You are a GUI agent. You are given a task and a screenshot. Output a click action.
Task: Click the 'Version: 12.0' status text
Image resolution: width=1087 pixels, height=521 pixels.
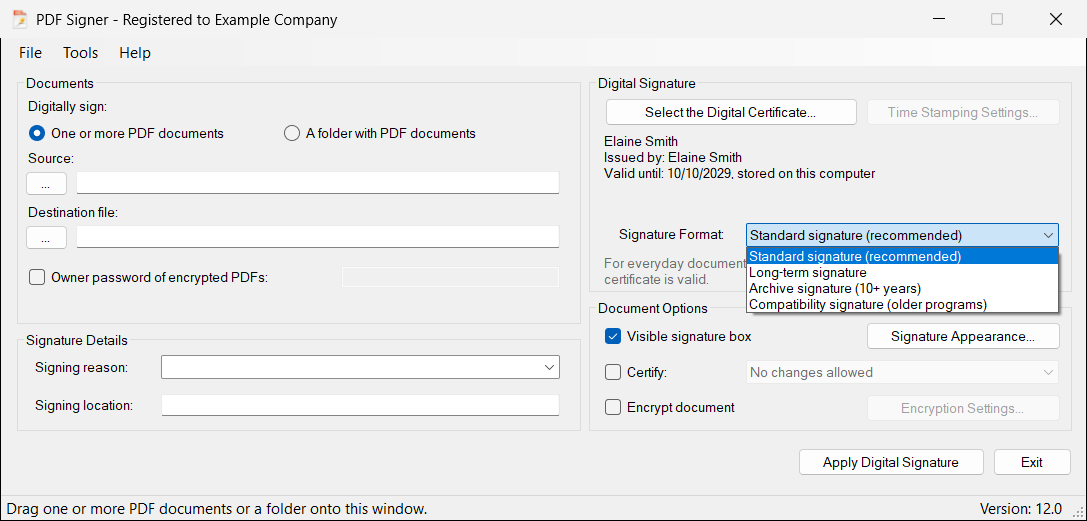[1021, 509]
